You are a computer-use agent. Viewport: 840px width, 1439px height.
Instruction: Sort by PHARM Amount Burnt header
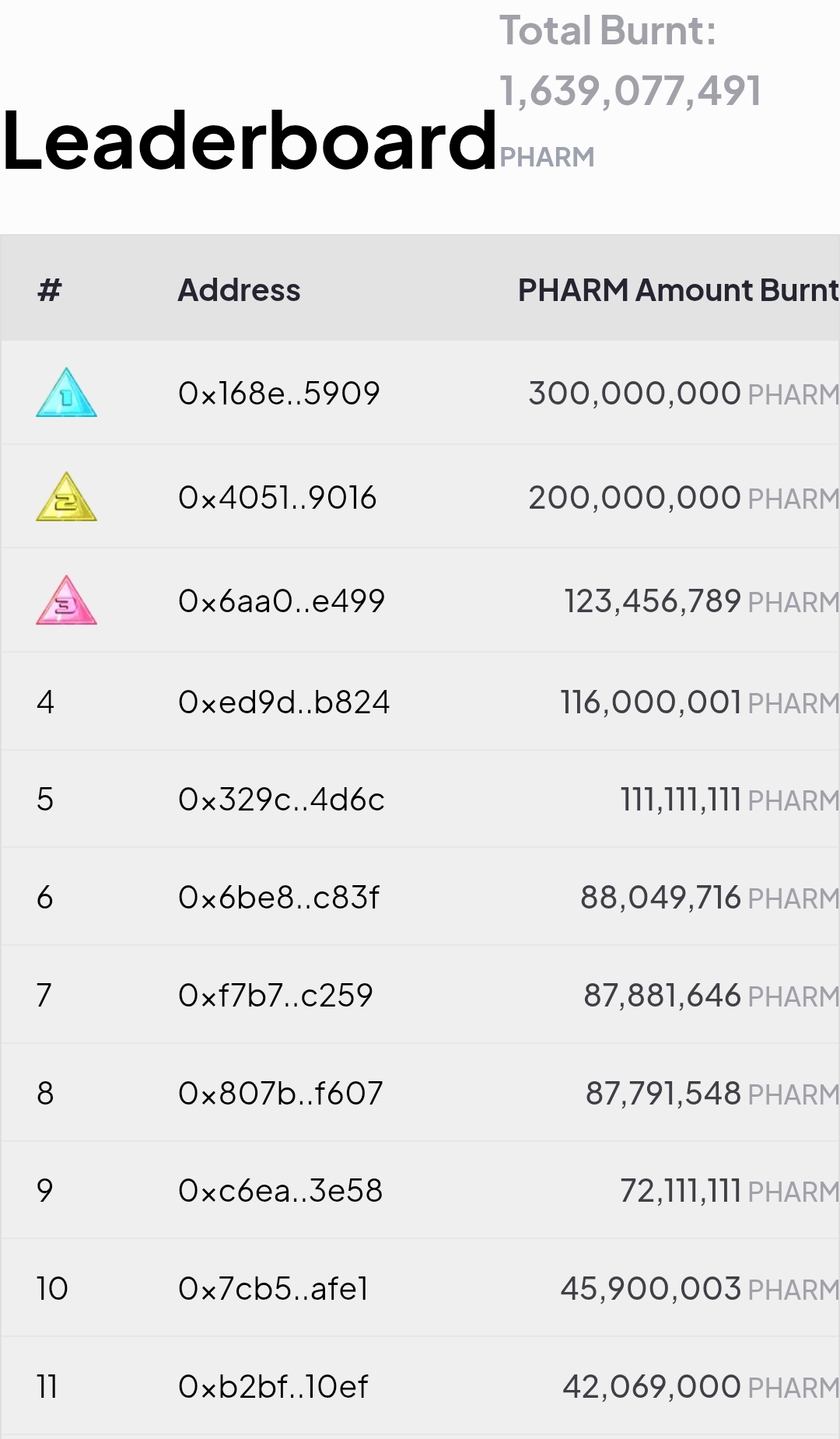[677, 290]
